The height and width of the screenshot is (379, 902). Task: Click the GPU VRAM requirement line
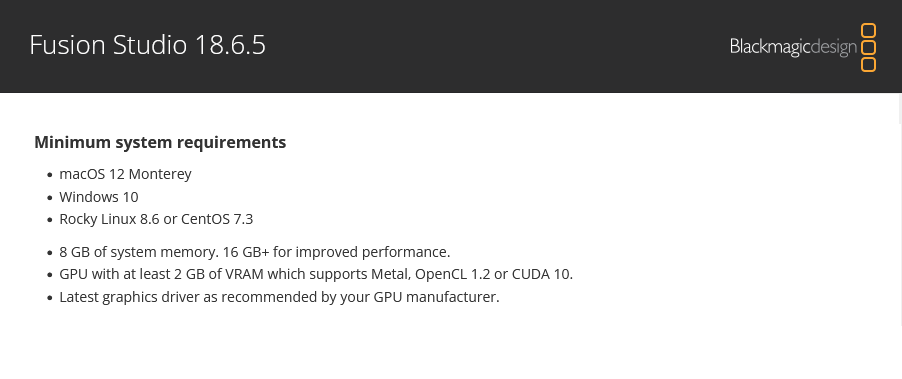(x=316, y=274)
